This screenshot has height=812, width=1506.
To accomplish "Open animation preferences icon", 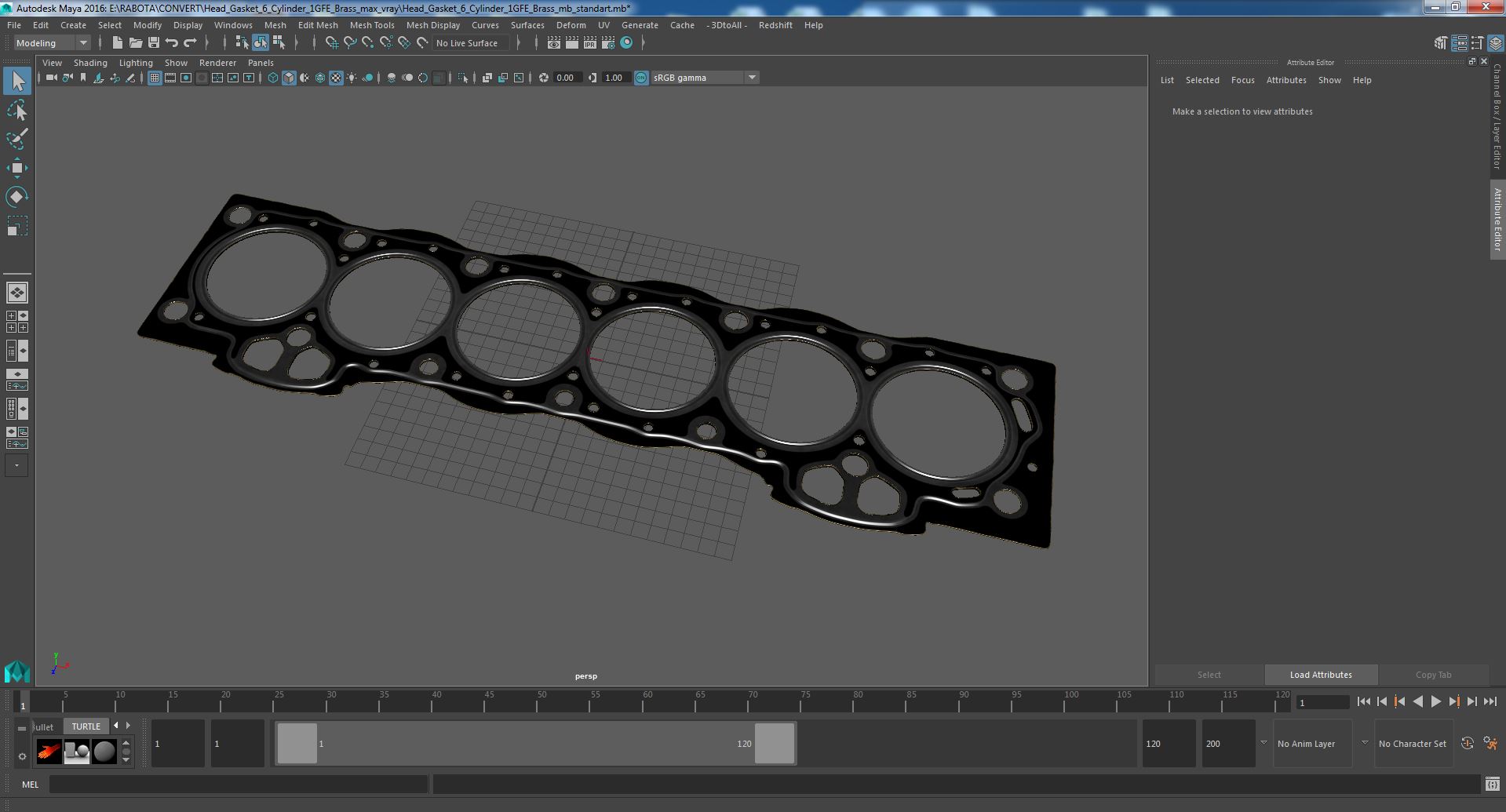I will tap(1490, 744).
